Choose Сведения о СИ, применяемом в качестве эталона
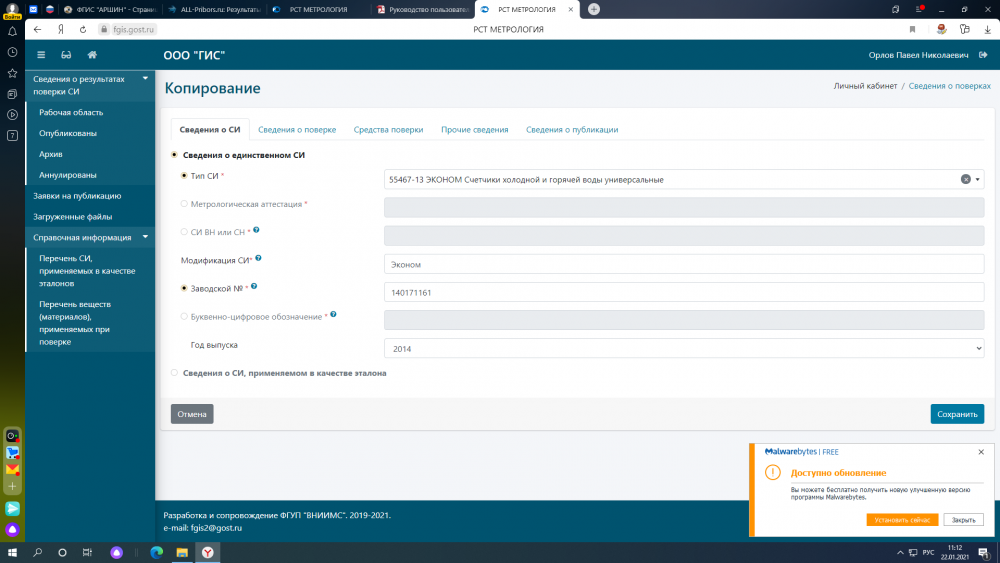Image resolution: width=1000 pixels, height=563 pixels. [x=175, y=373]
